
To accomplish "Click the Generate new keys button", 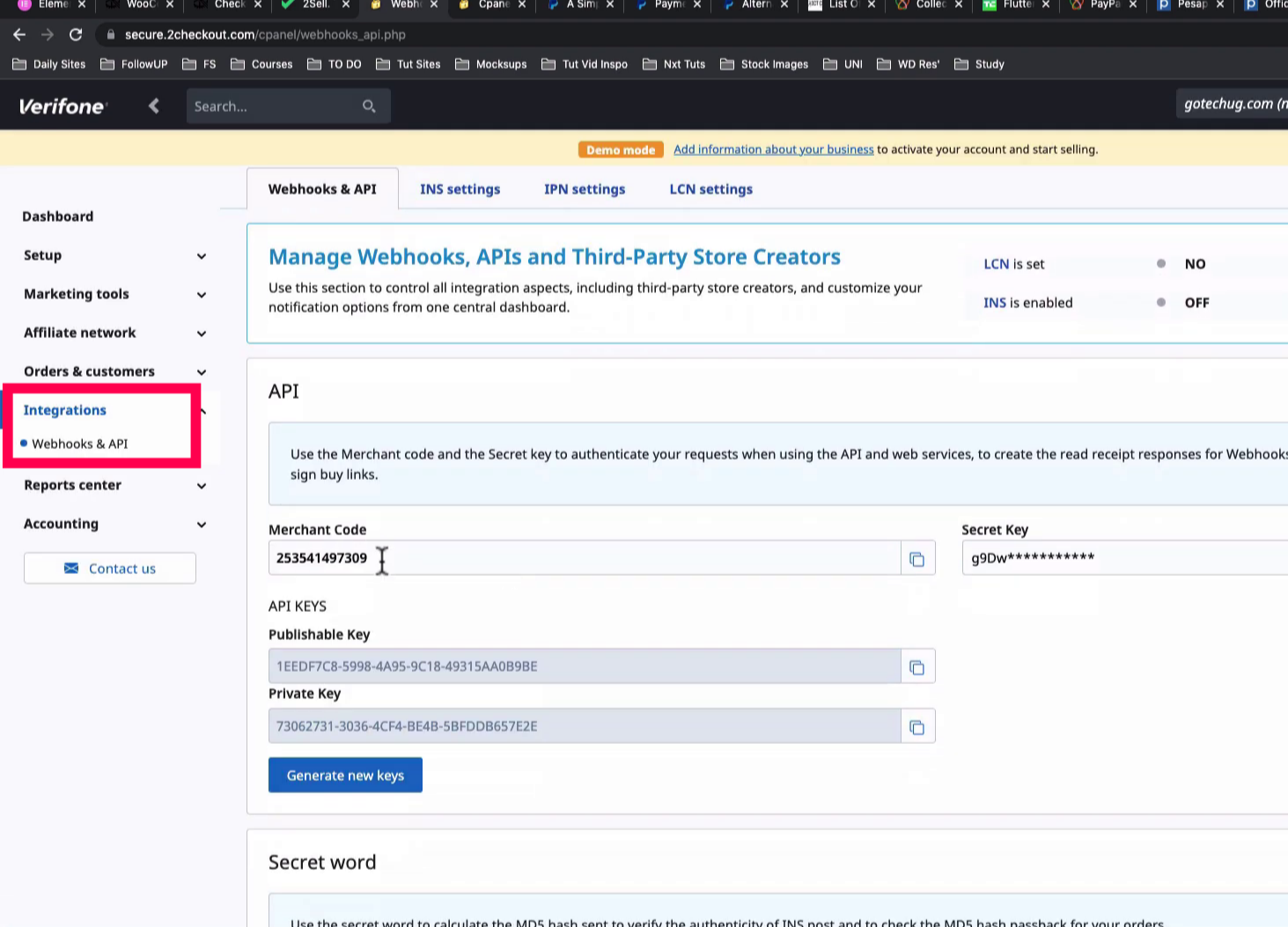I will point(345,775).
